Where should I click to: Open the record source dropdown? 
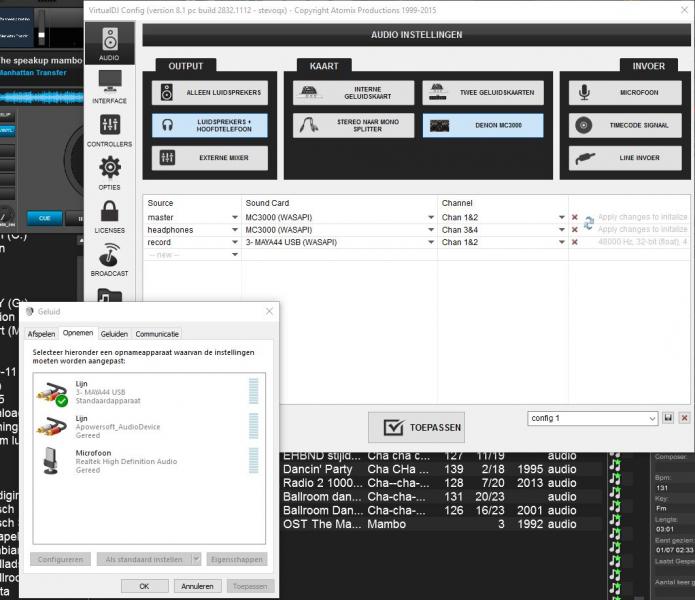[x=235, y=242]
